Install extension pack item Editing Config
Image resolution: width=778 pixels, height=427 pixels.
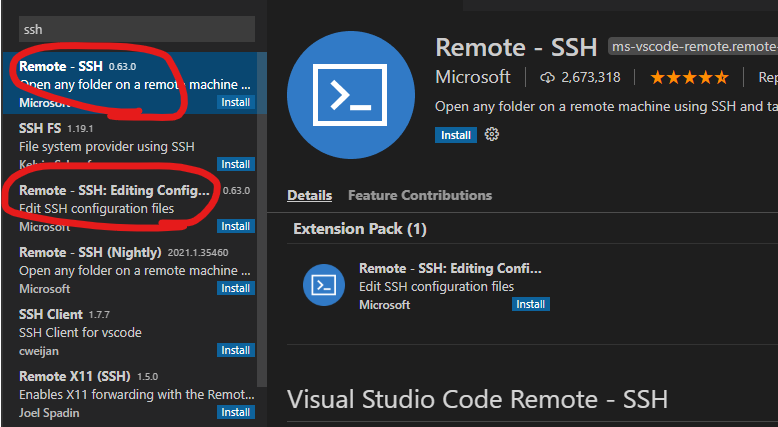coord(530,304)
